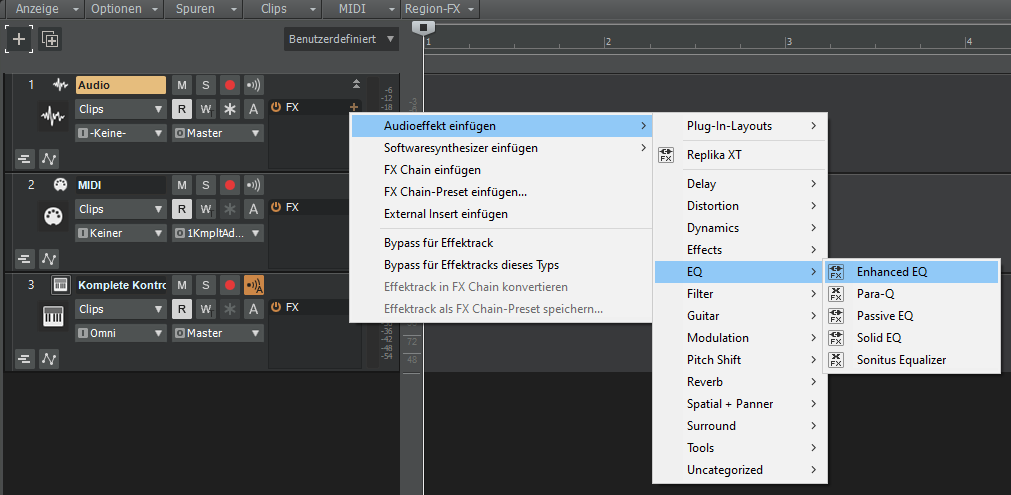Open Clips dropdown on Komplete Kontrol track
The width and height of the screenshot is (1011, 495).
[121, 309]
